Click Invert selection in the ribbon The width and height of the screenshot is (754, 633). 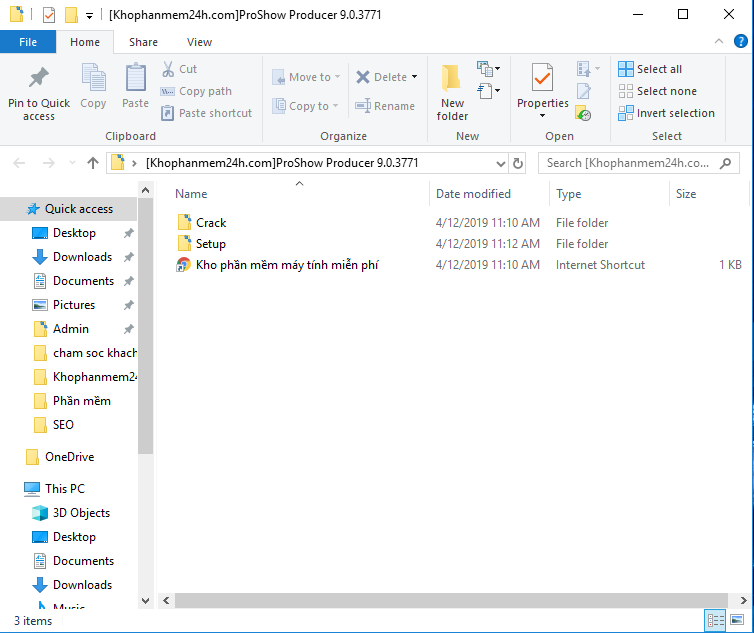(666, 113)
